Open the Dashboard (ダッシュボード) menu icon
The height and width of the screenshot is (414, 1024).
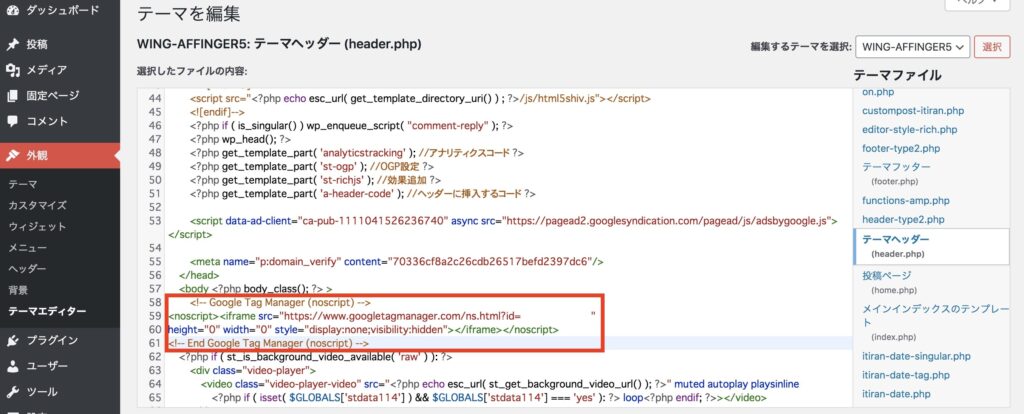point(12,10)
